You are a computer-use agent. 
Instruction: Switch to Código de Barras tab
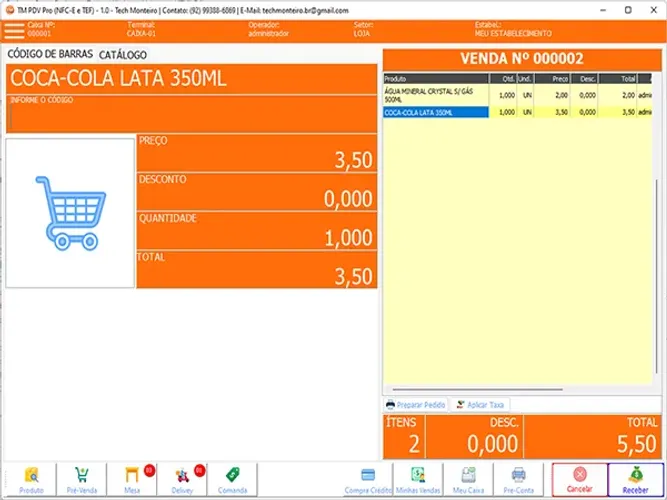tap(50, 54)
